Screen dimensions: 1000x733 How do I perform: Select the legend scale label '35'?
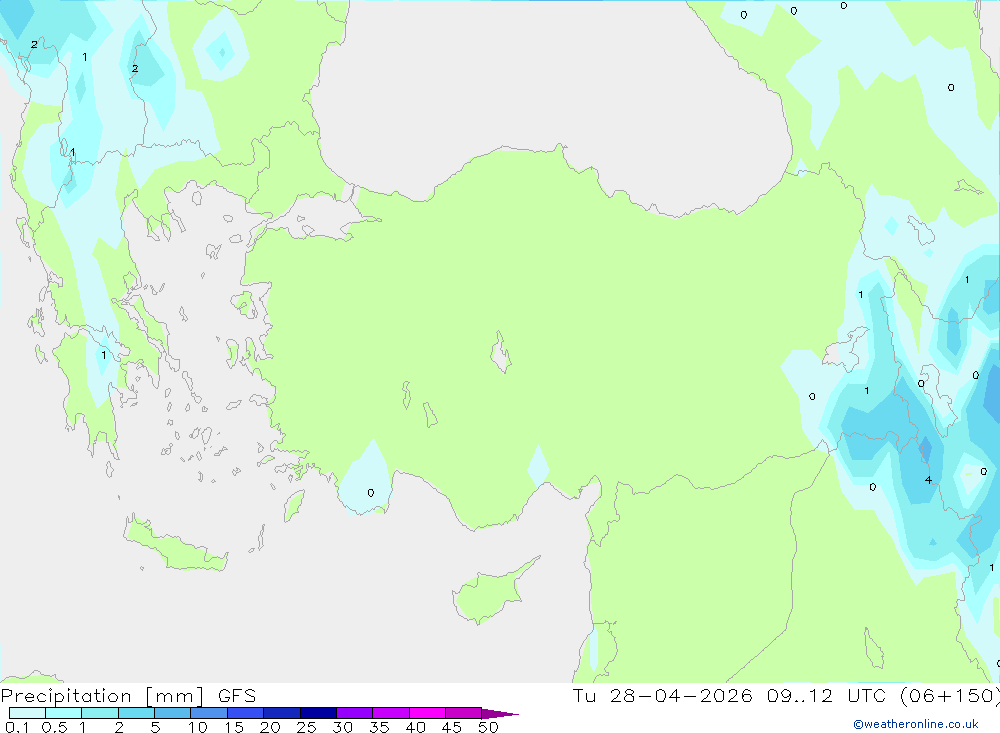(379, 727)
